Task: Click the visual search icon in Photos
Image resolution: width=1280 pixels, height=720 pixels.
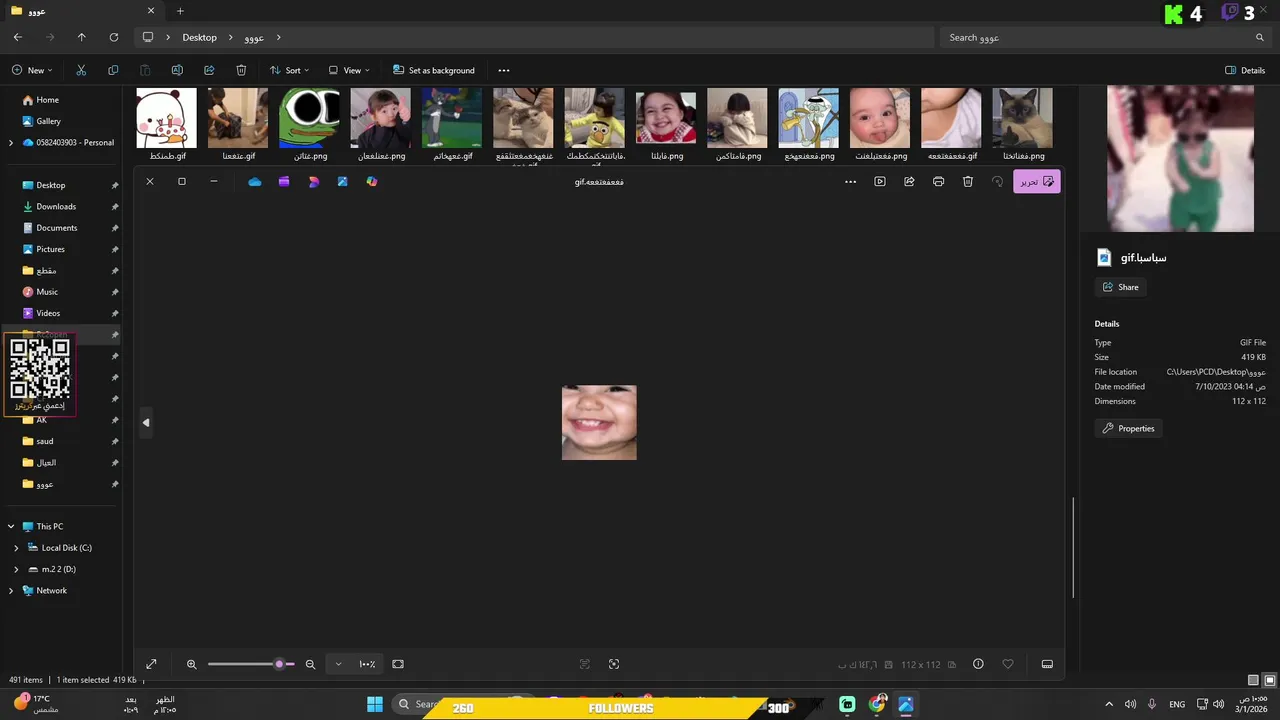Action: pyautogui.click(x=614, y=664)
